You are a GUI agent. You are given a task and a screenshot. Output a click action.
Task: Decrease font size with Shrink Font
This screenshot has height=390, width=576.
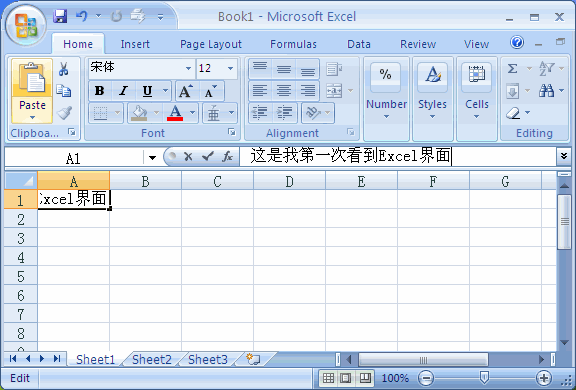click(211, 91)
